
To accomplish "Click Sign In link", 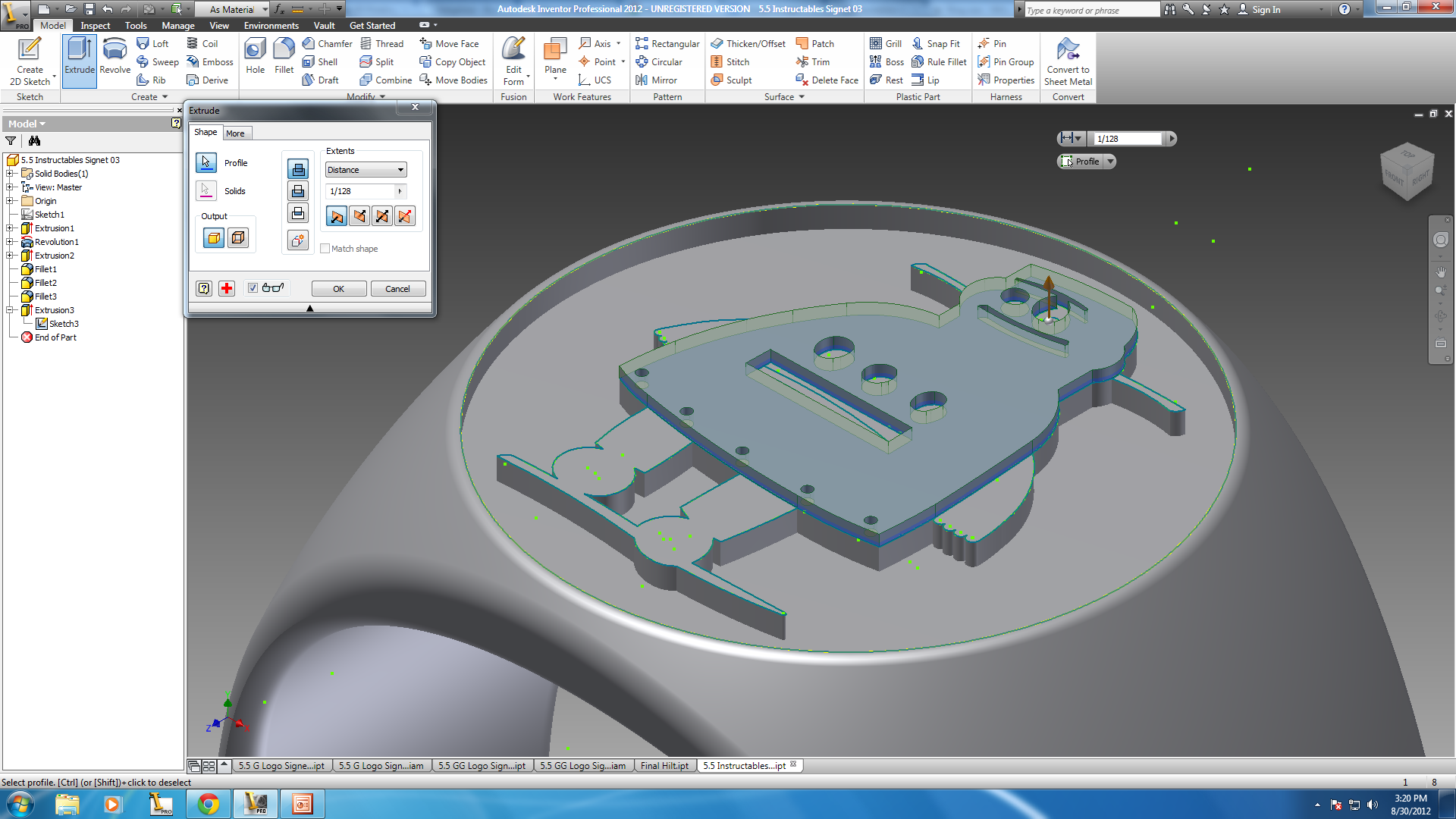I will tap(1259, 9).
